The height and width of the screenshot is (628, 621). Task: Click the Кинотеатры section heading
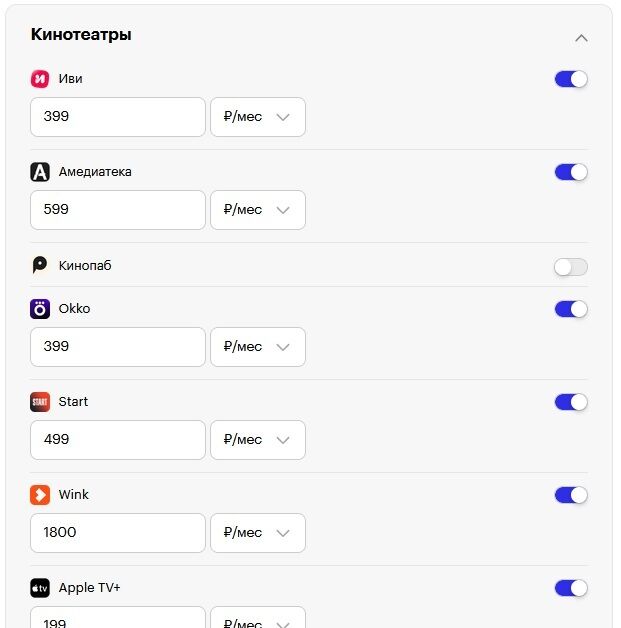coord(81,35)
